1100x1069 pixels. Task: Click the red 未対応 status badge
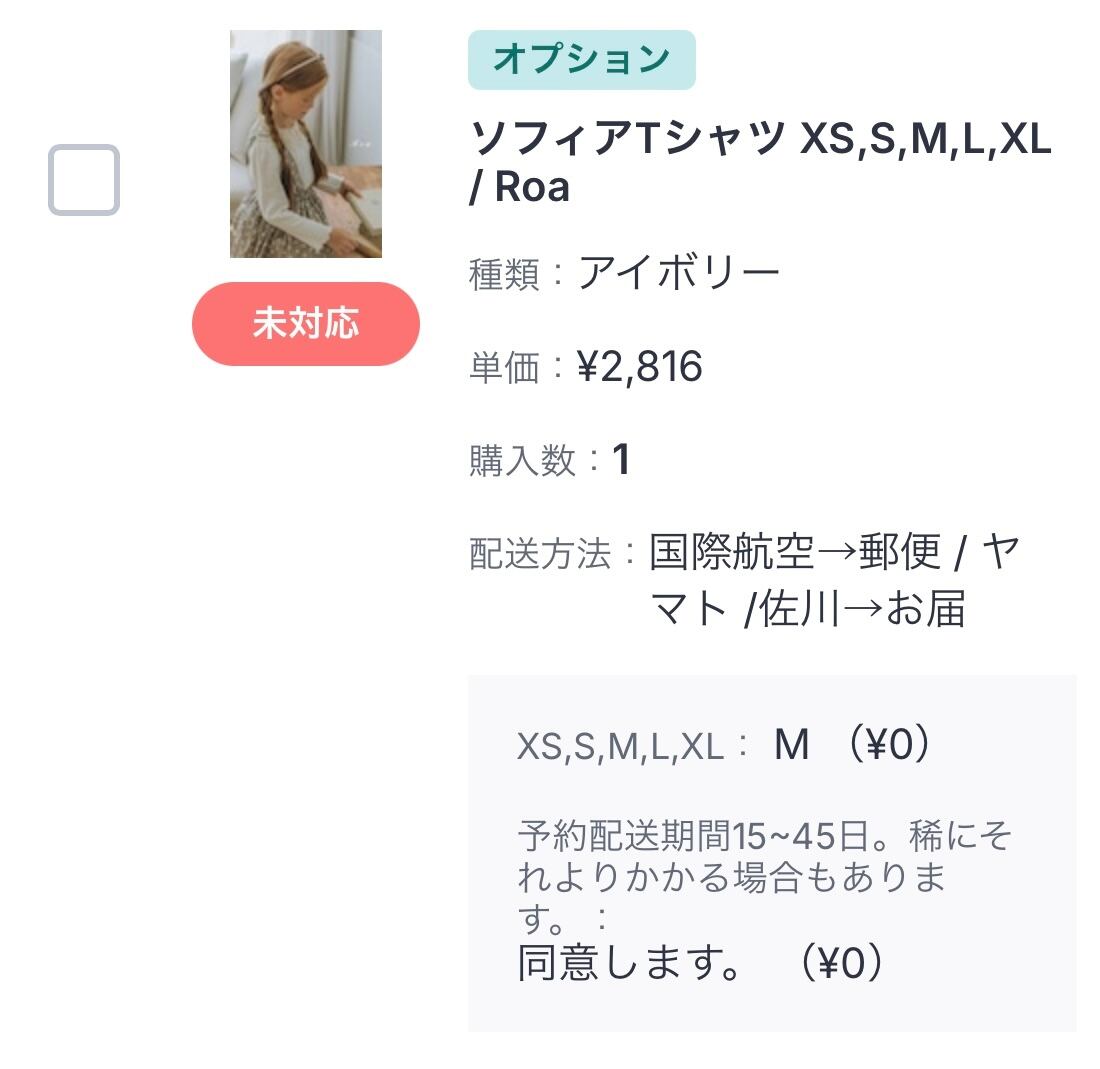(305, 324)
